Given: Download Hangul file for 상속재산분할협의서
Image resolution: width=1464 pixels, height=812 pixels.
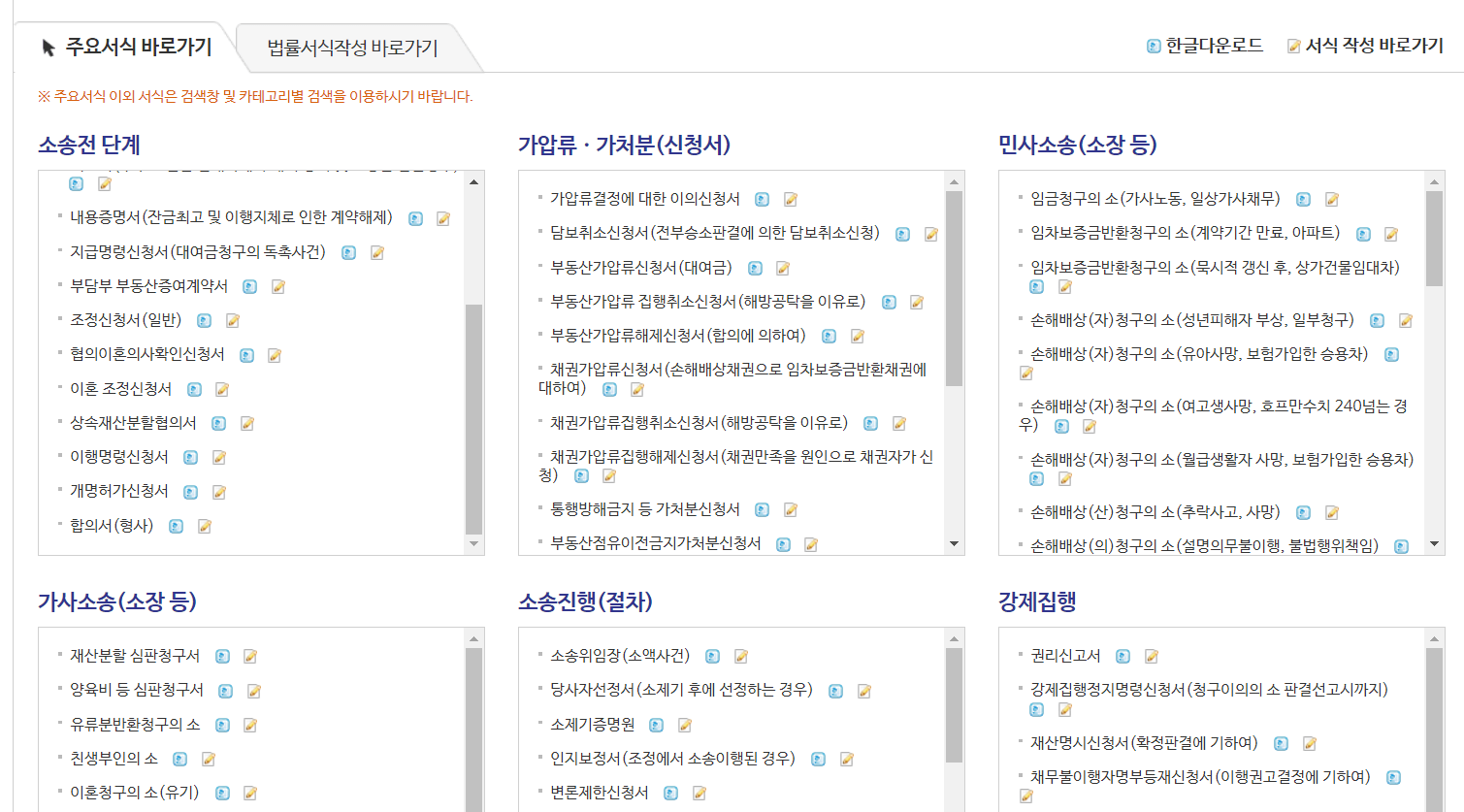Looking at the screenshot, I should pos(219,423).
